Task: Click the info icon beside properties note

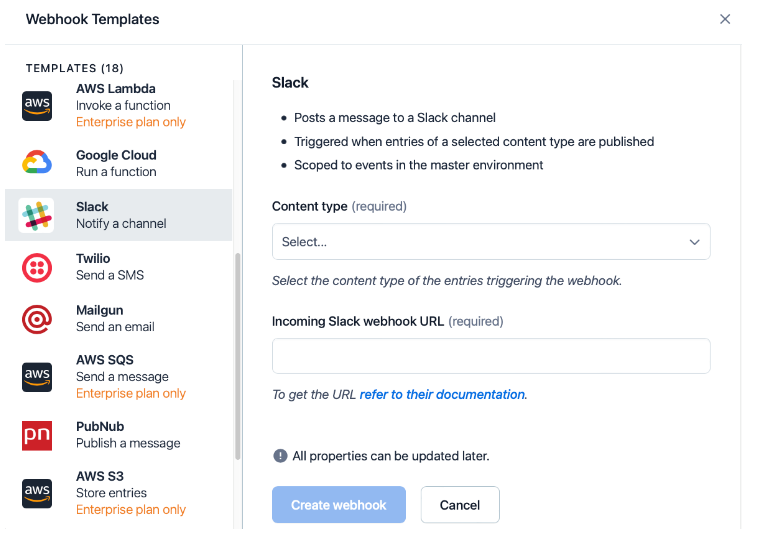Action: click(280, 456)
